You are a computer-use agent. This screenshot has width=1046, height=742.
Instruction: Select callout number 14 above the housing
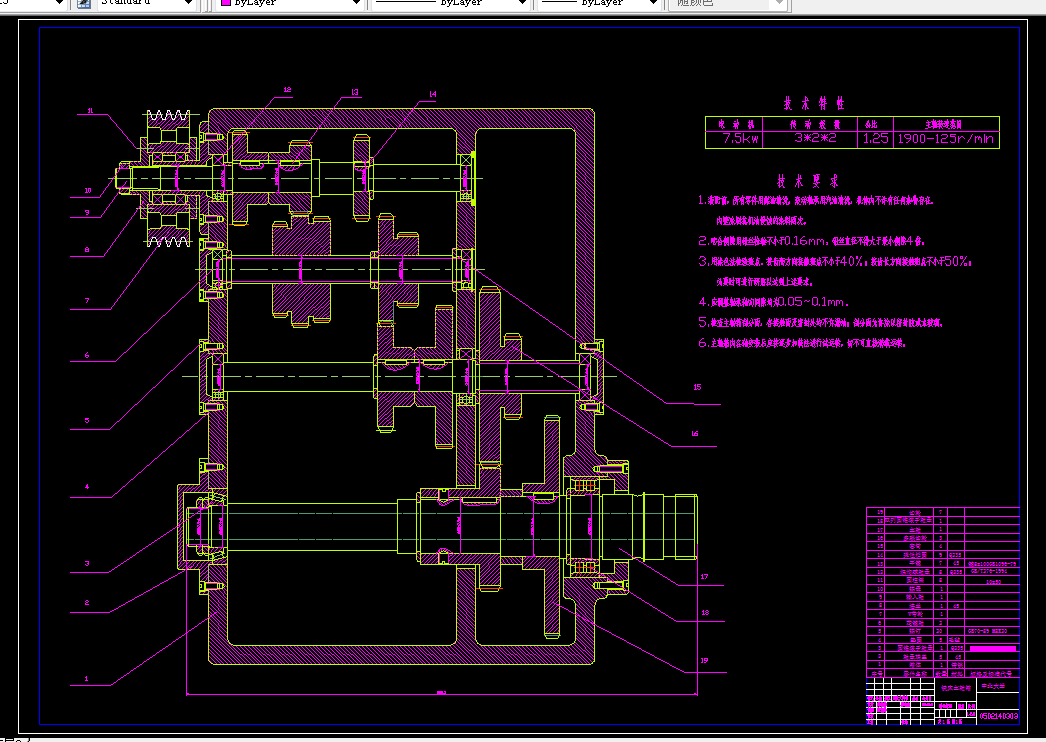(432, 94)
